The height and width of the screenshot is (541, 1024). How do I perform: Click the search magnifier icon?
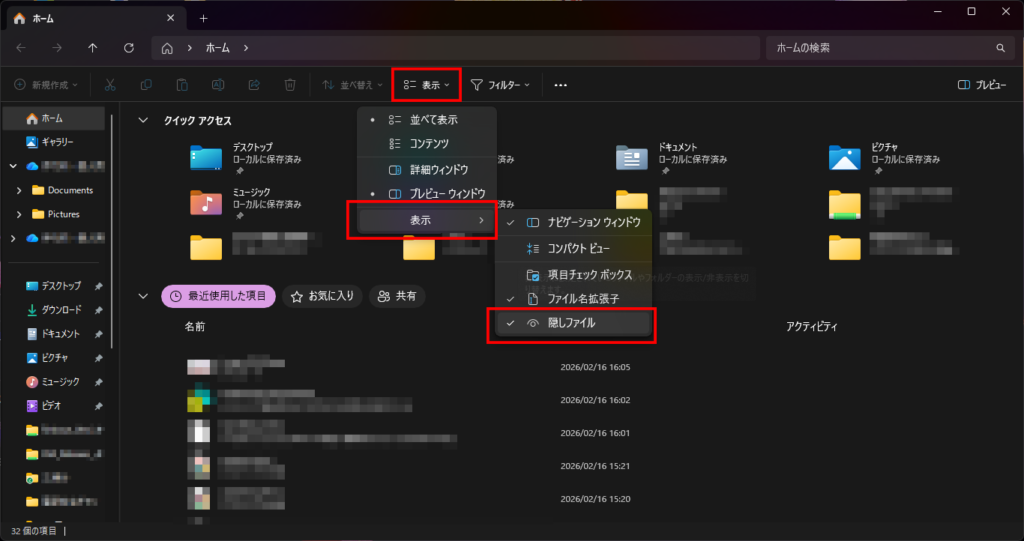1000,48
